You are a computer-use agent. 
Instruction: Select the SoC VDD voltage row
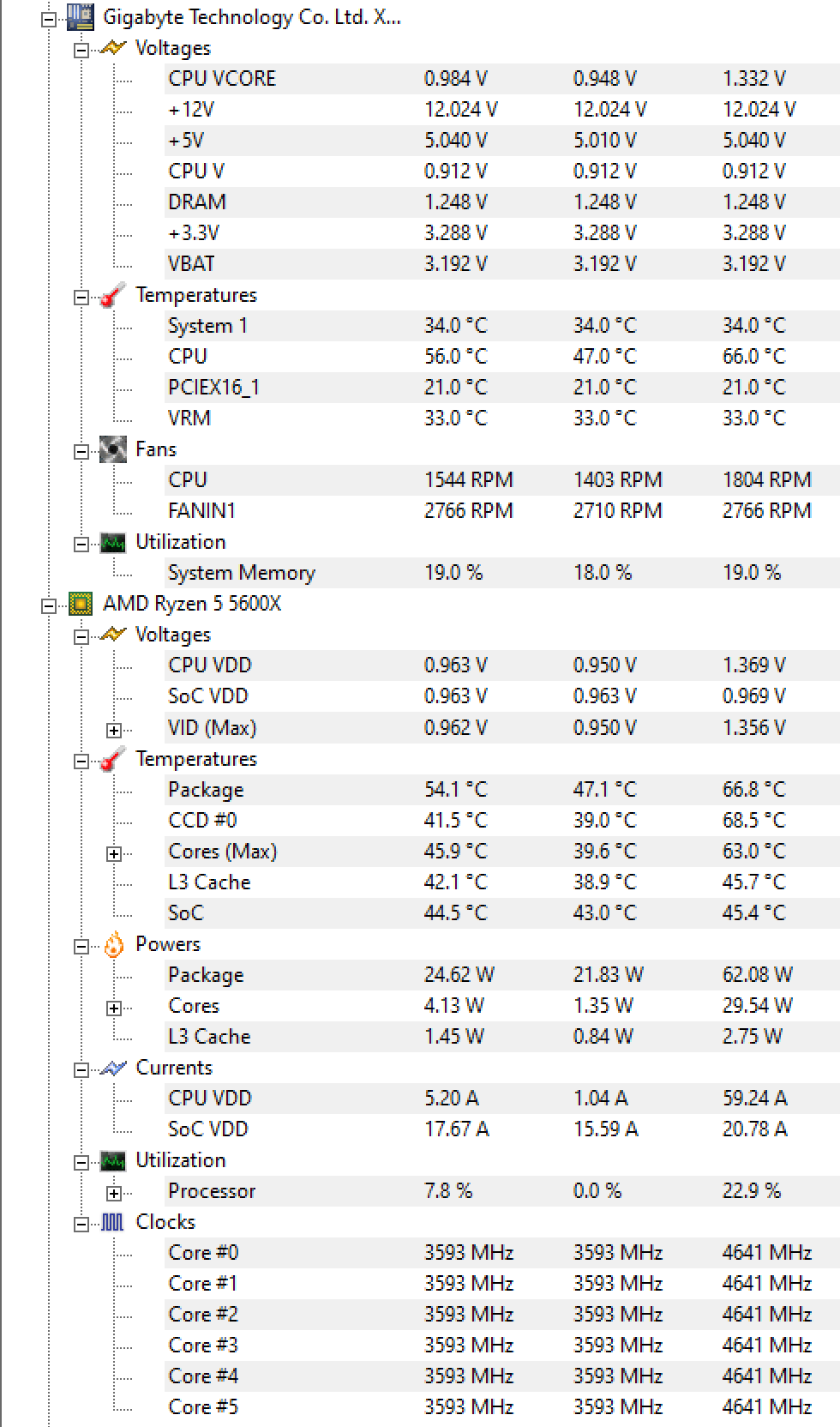[x=502, y=696]
